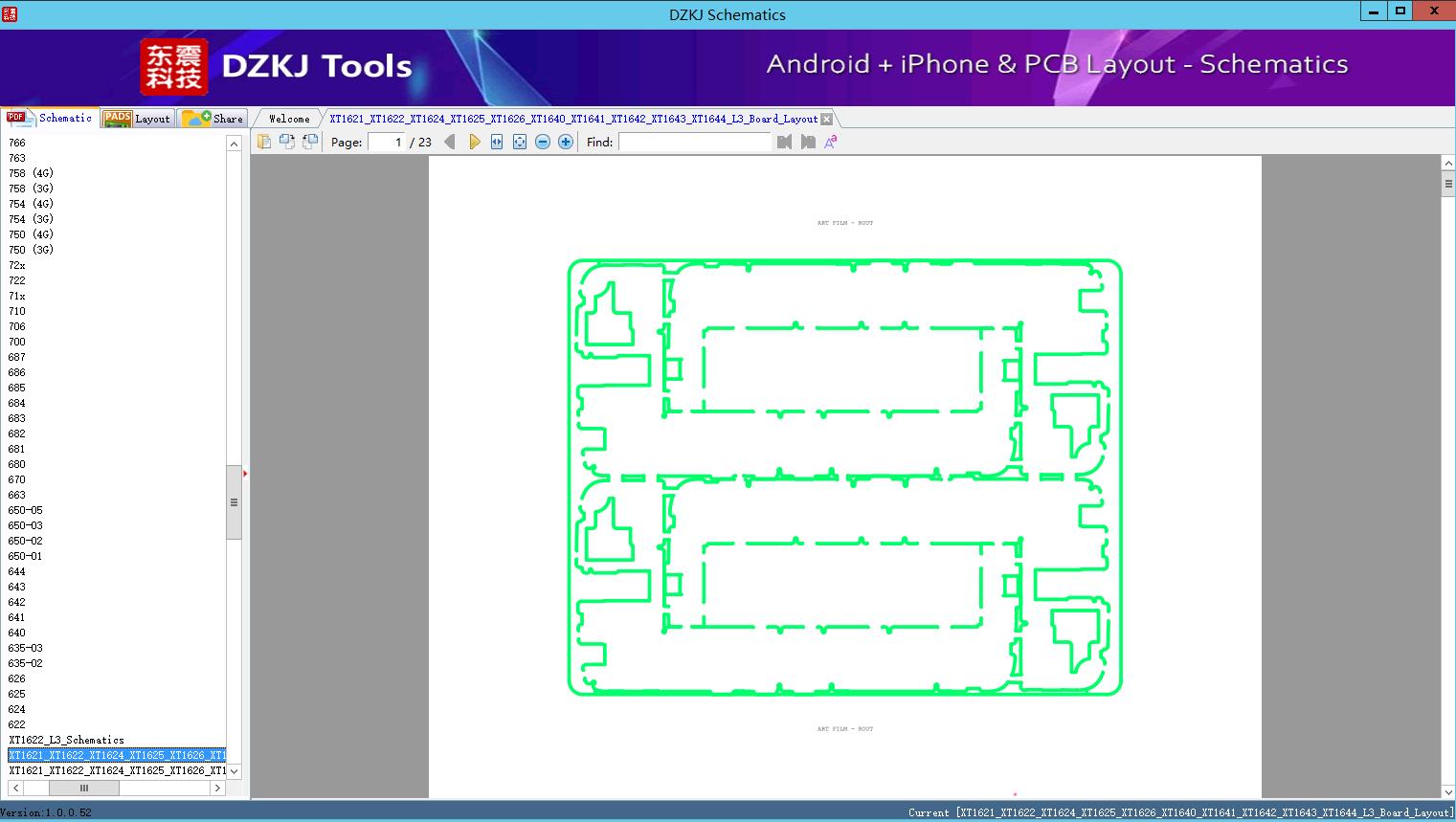Select model 750 (3G)
This screenshot has height=822, width=1456.
[31, 250]
